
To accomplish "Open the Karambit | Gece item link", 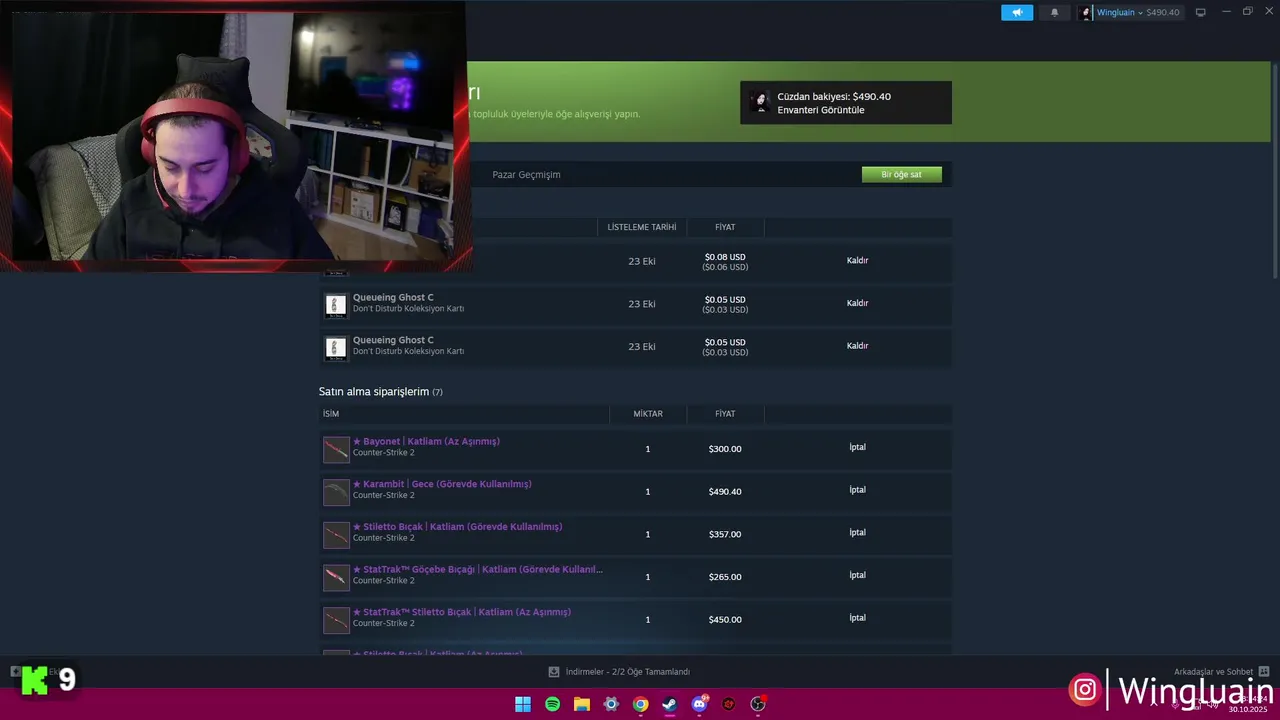I will point(442,484).
